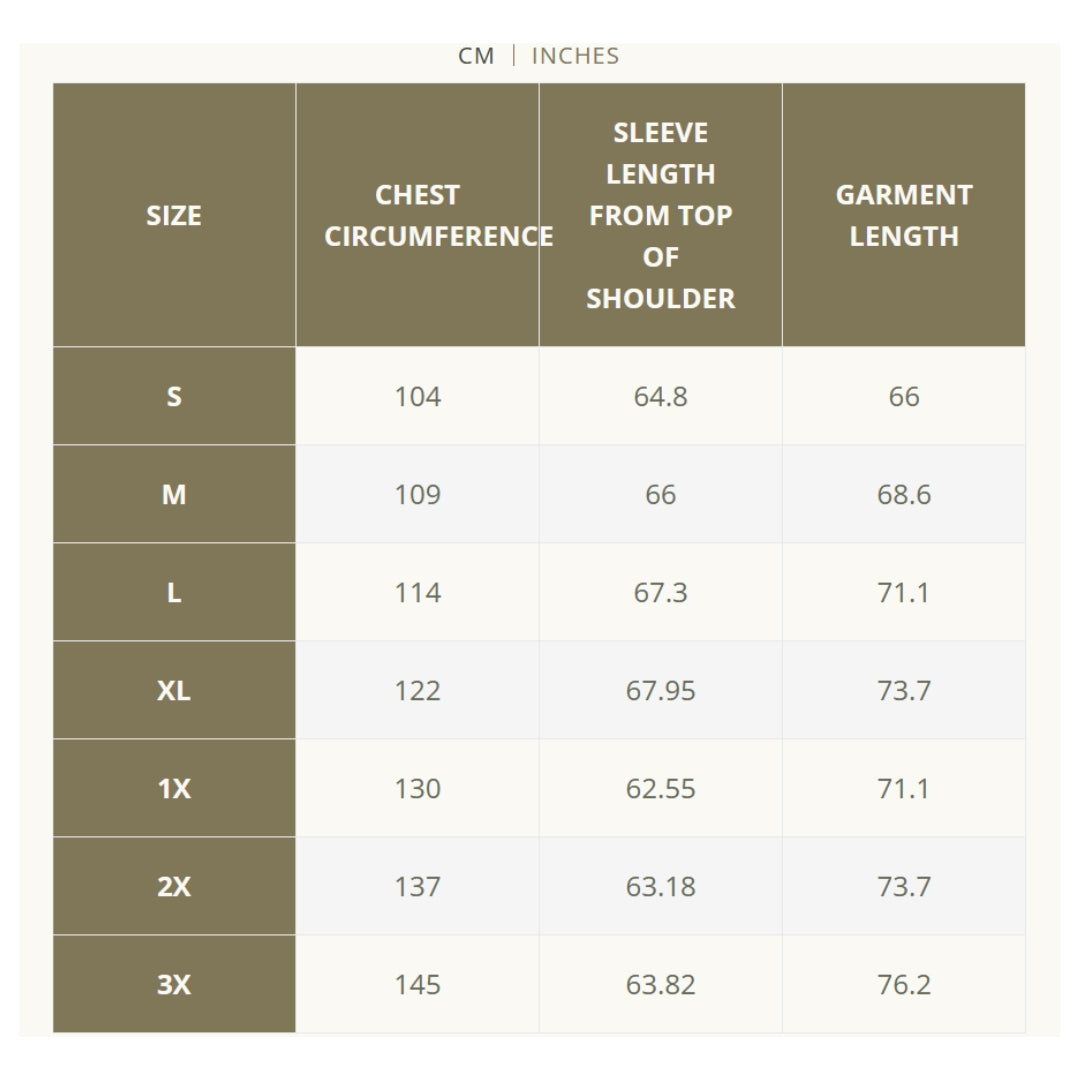Click sleeve value 67.95 for size XL

click(661, 689)
